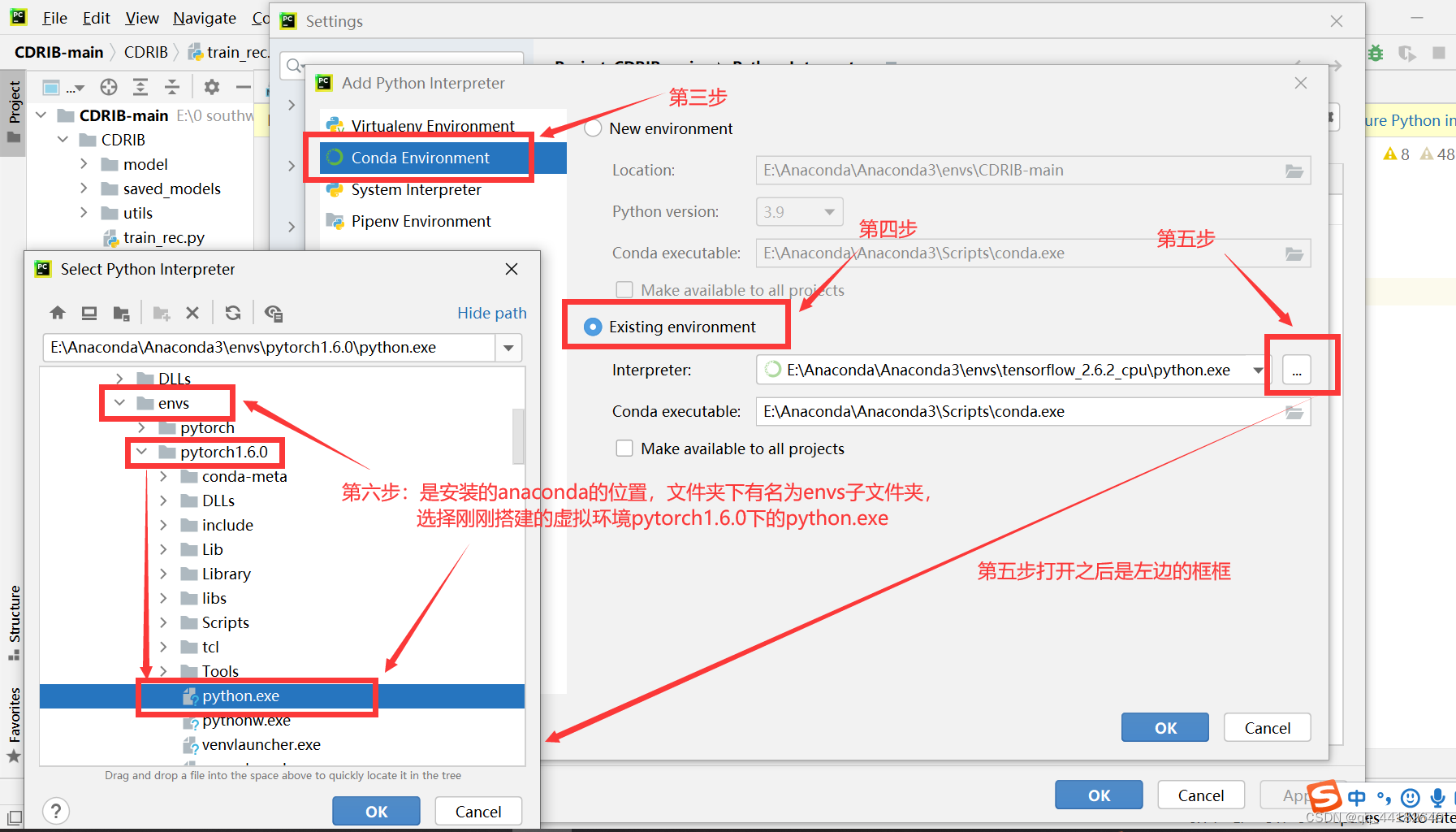Open the Python version dropdown
The width and height of the screenshot is (1456, 832).
coord(830,211)
